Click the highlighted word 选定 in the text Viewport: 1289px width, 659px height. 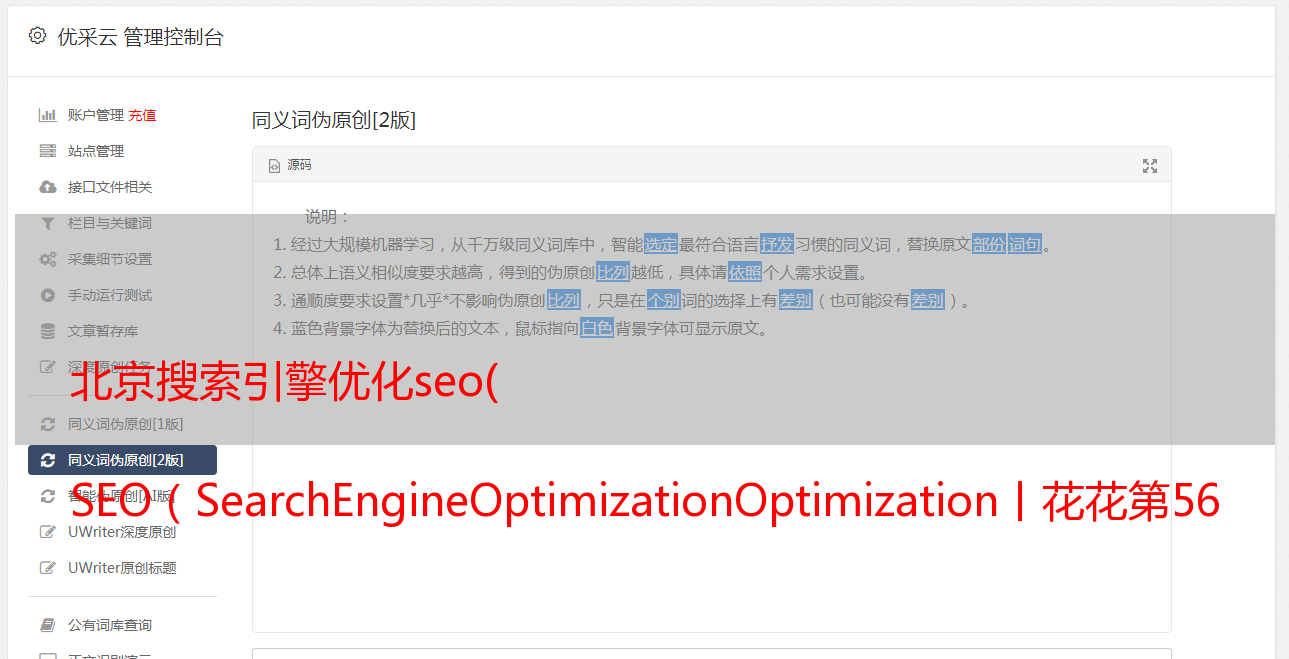tap(661, 244)
